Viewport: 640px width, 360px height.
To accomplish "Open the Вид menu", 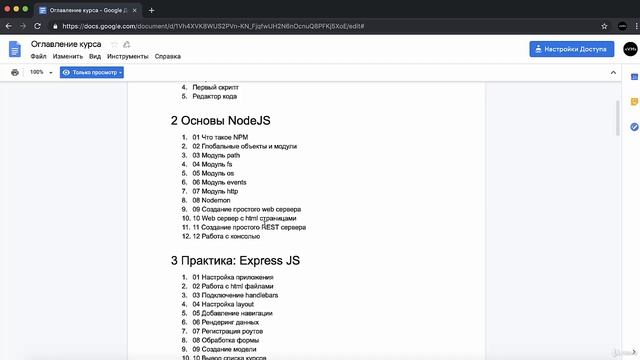I will 95,56.
